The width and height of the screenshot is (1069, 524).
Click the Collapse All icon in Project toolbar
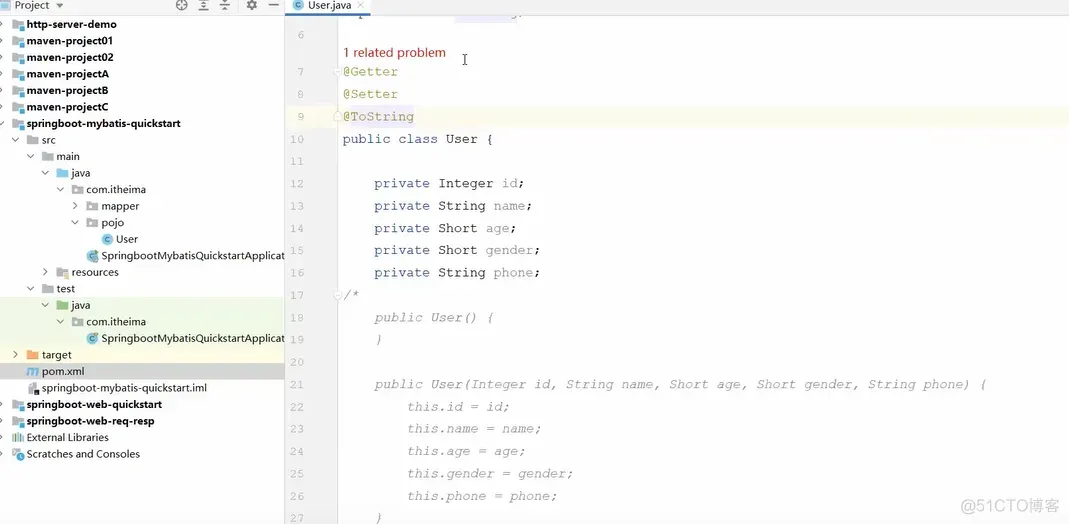[225, 5]
